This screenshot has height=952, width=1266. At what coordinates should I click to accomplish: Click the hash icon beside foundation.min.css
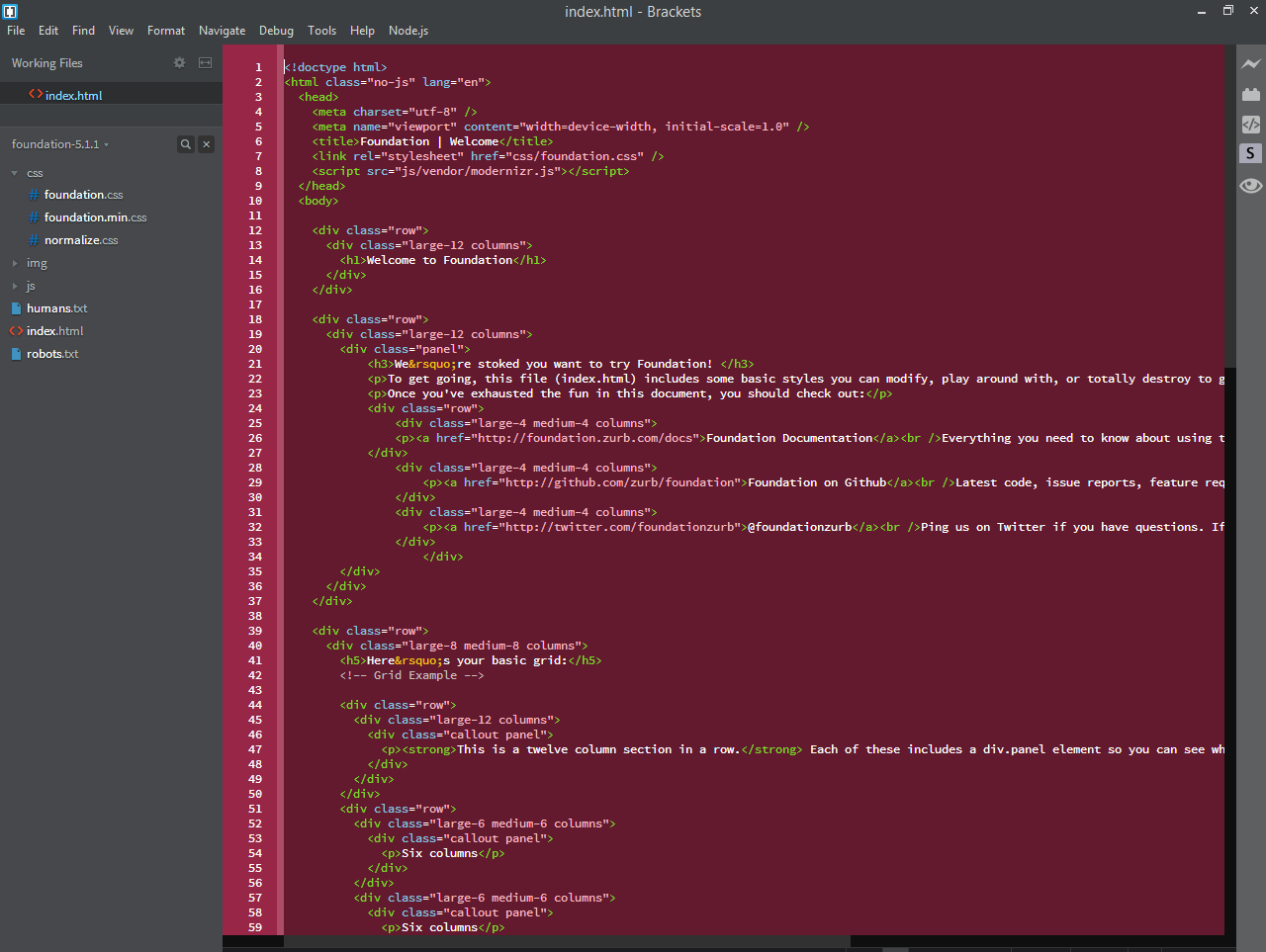pyautogui.click(x=34, y=217)
